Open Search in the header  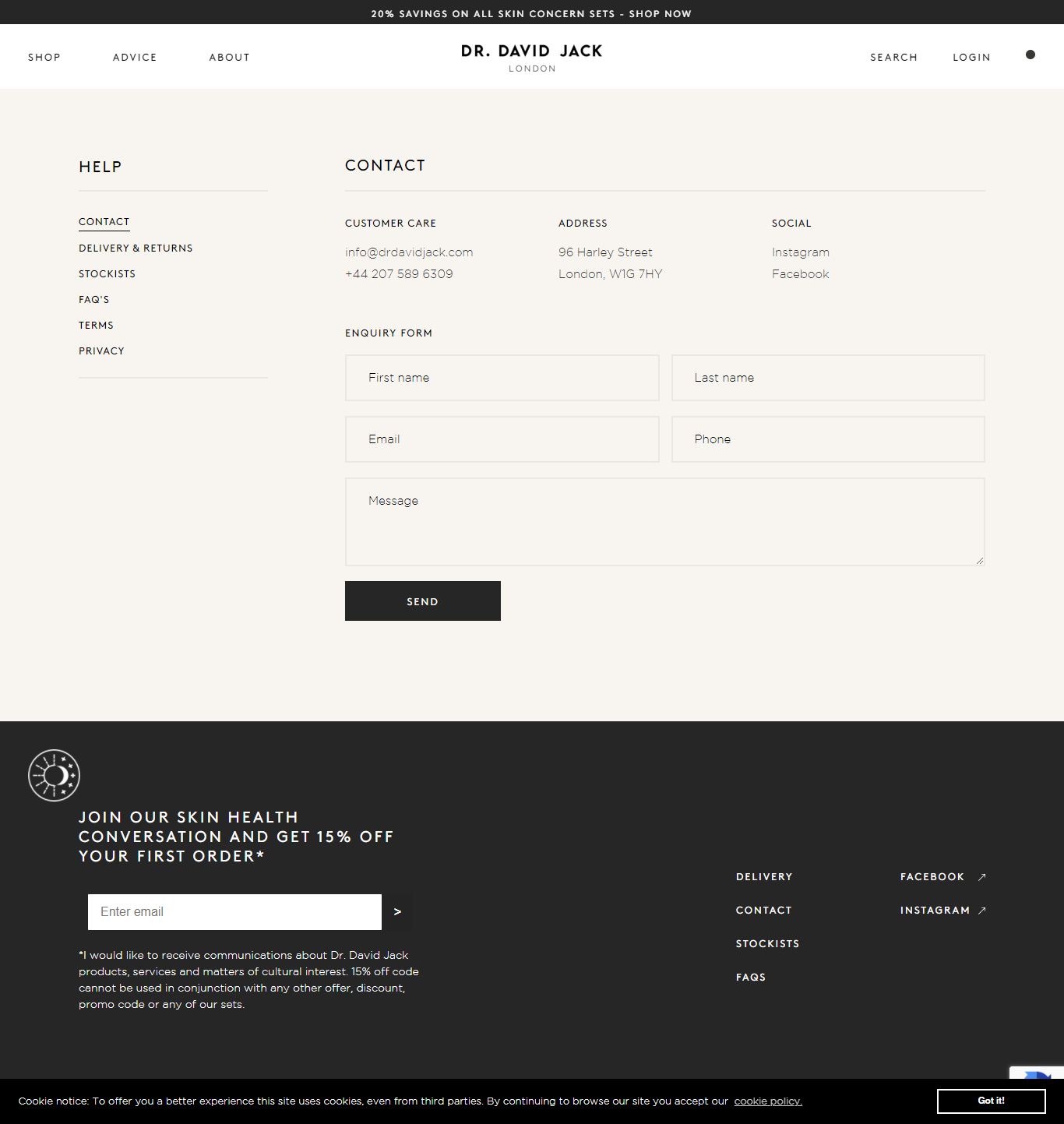[893, 58]
